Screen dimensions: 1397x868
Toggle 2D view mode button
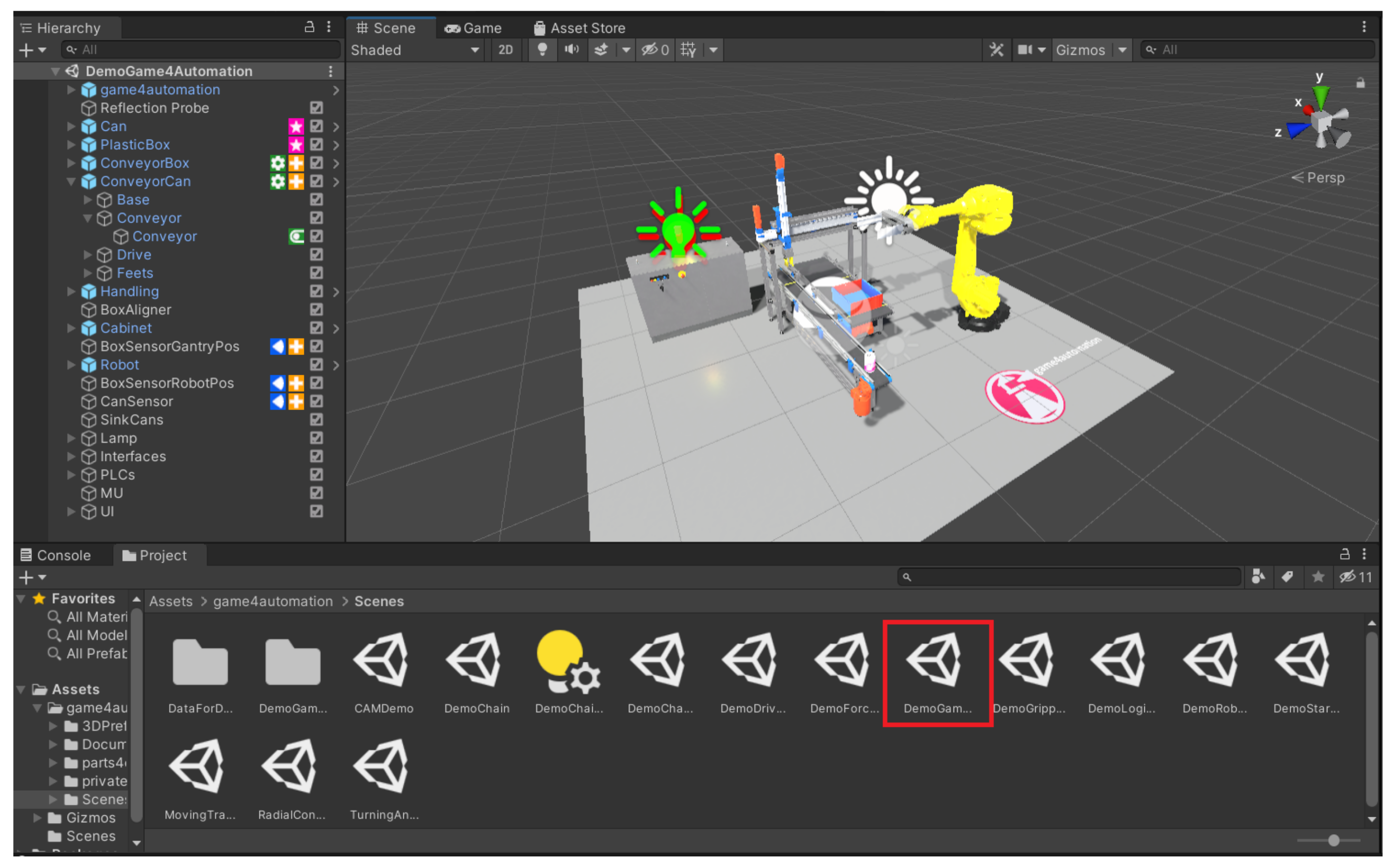pyautogui.click(x=505, y=50)
